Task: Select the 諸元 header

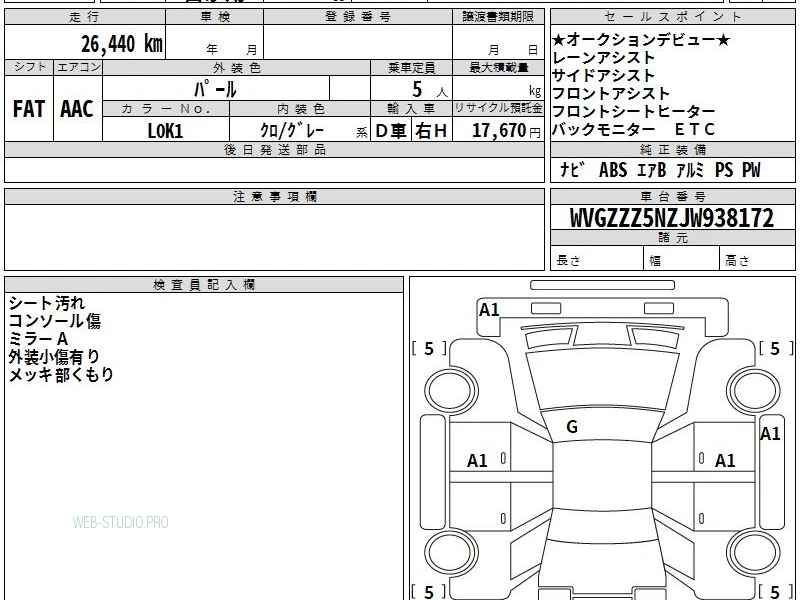Action: pos(672,237)
